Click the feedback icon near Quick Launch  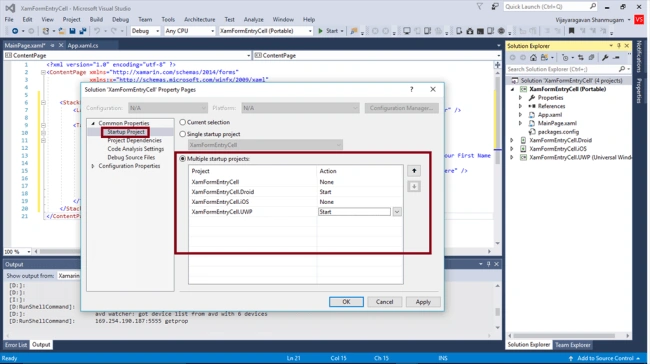point(495,7)
